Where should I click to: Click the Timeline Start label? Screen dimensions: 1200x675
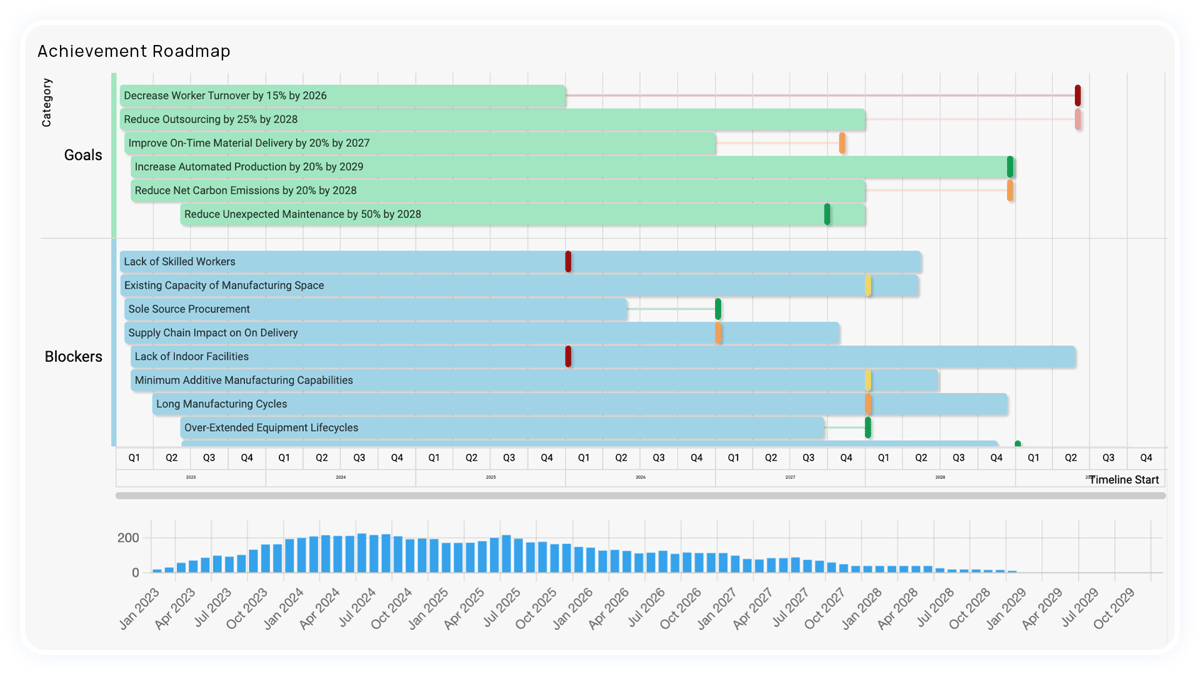(x=1122, y=479)
